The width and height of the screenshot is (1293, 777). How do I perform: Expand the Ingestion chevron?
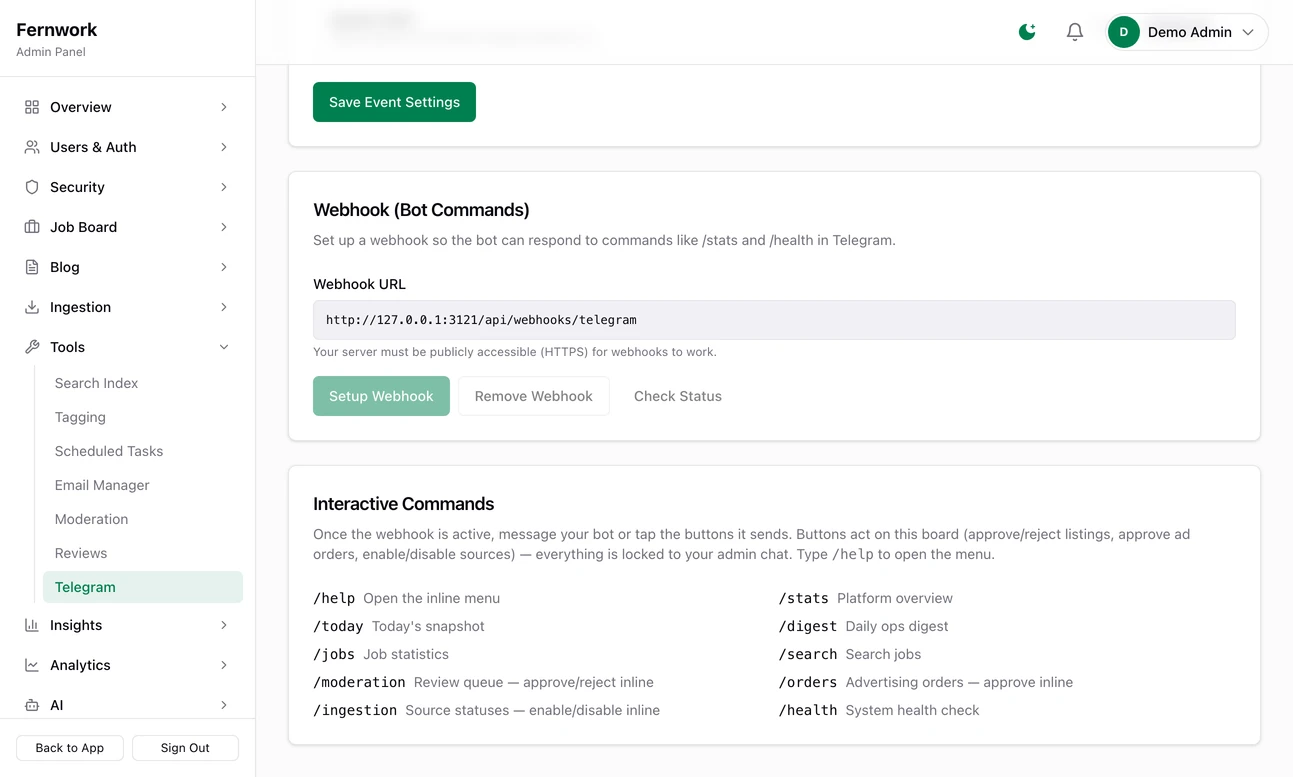tap(224, 307)
